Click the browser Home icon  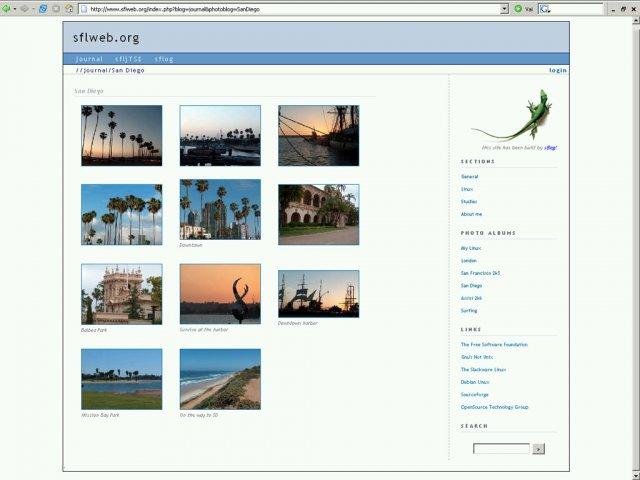tap(69, 9)
